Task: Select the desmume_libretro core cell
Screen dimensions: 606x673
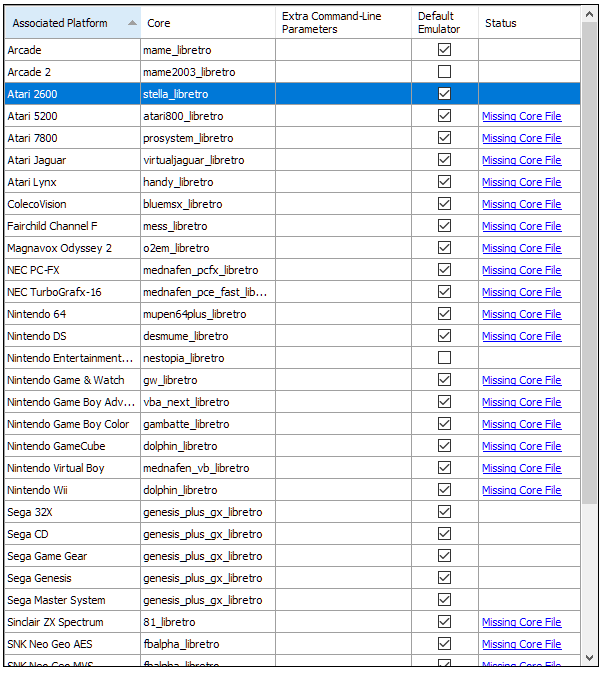Action: coord(208,336)
